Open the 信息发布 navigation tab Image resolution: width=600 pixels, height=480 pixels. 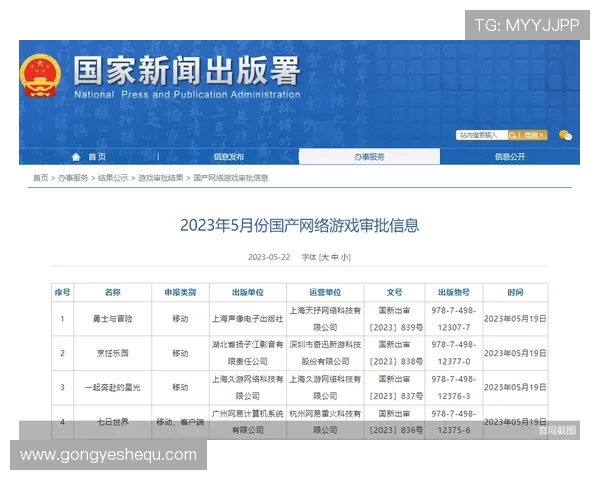[x=228, y=157]
